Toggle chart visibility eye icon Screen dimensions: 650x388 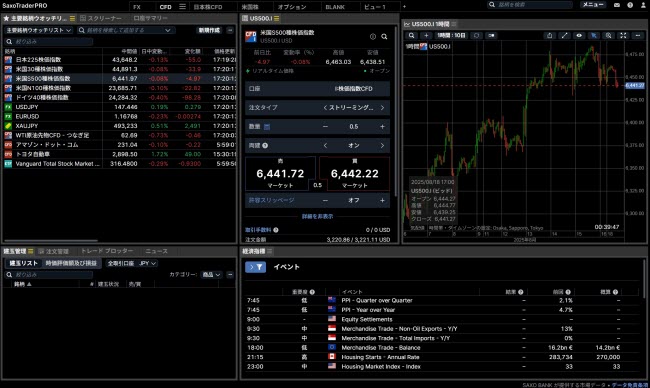pyautogui.click(x=579, y=36)
